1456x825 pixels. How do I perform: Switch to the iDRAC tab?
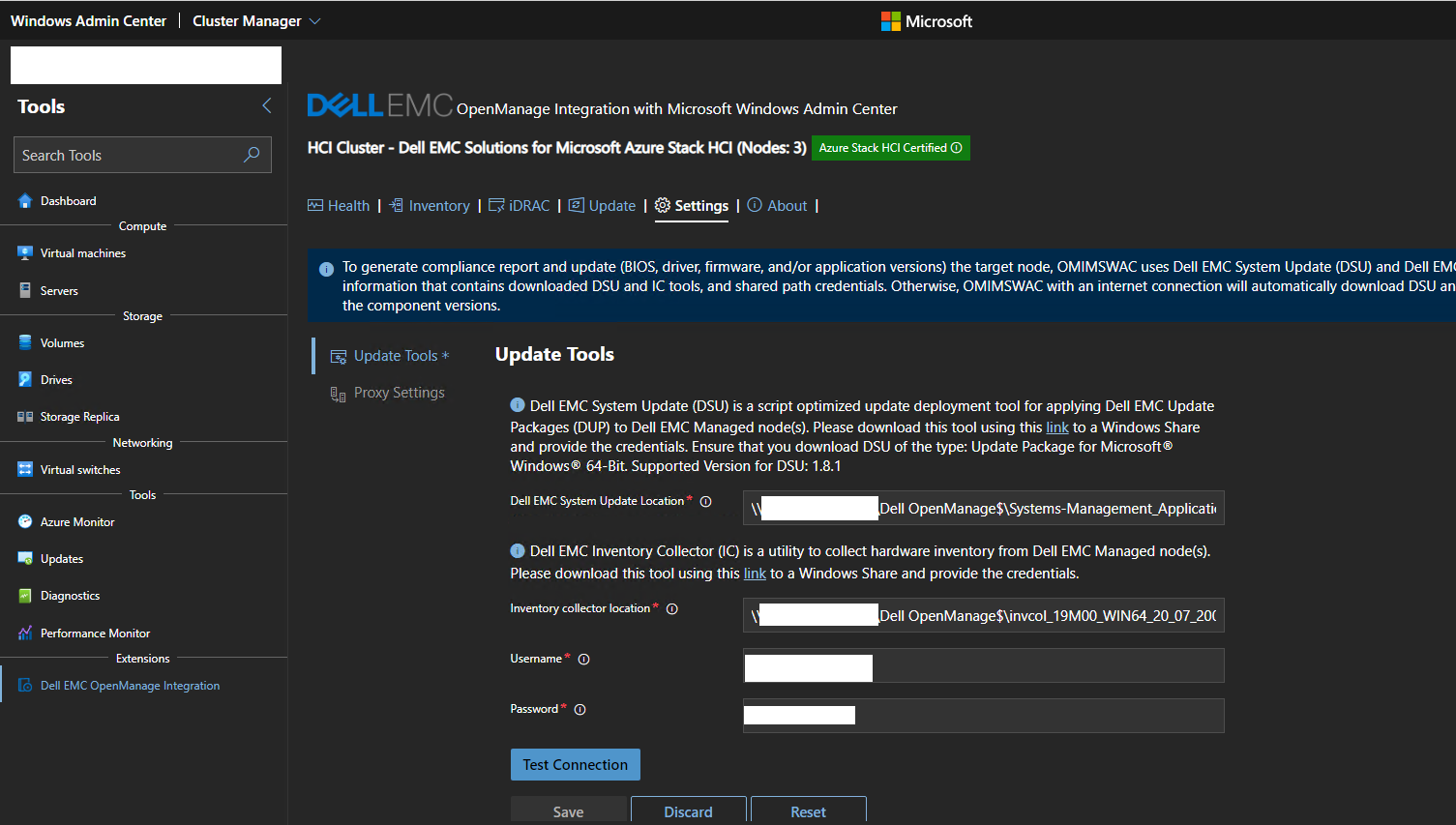click(520, 205)
